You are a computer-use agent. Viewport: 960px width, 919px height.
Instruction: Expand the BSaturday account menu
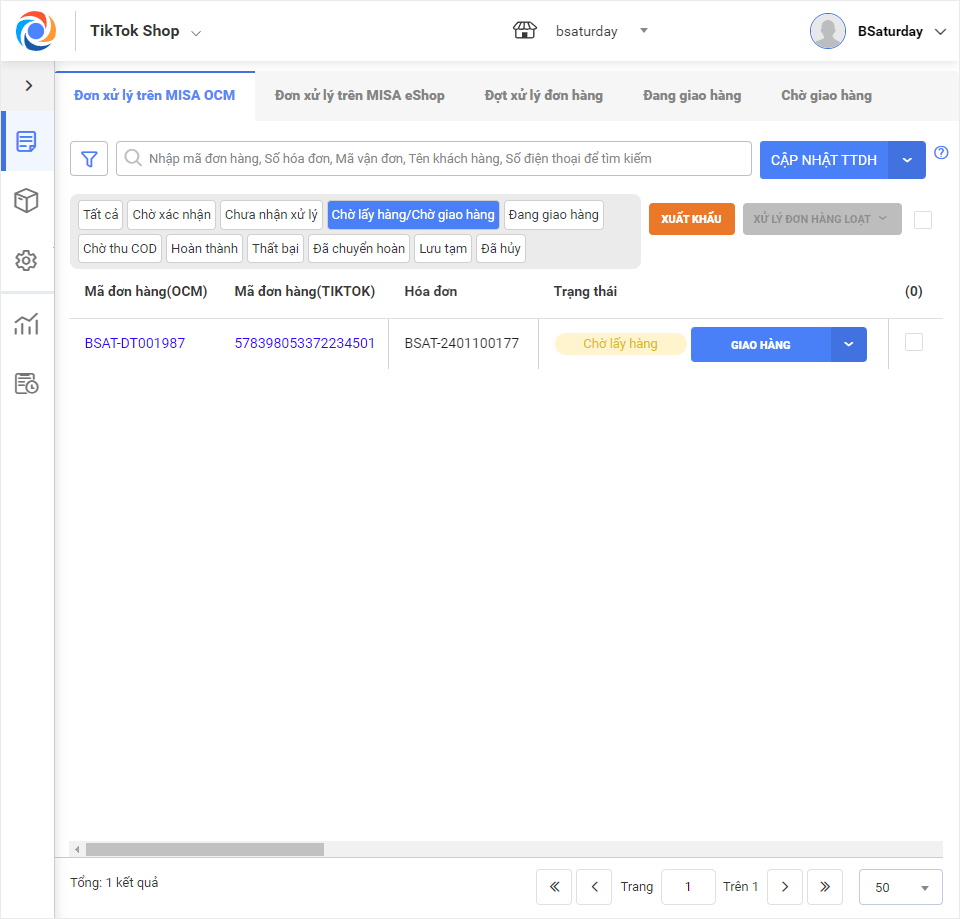coord(940,32)
